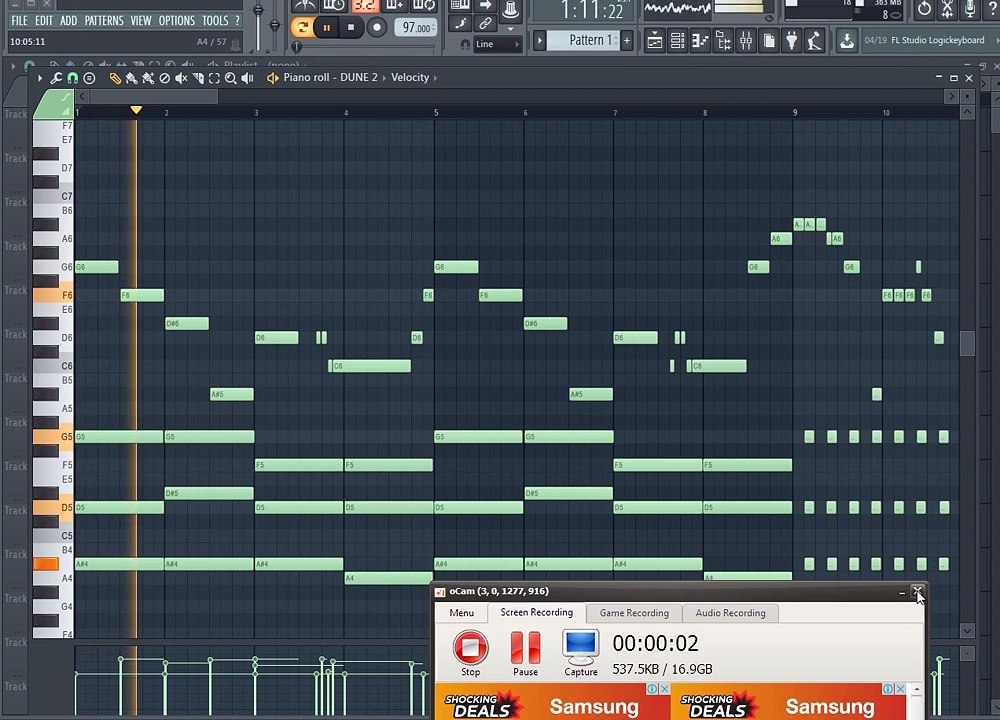Image resolution: width=1000 pixels, height=720 pixels.
Task: Open pattern options arrow left of Pattern 1
Action: [x=540, y=41]
